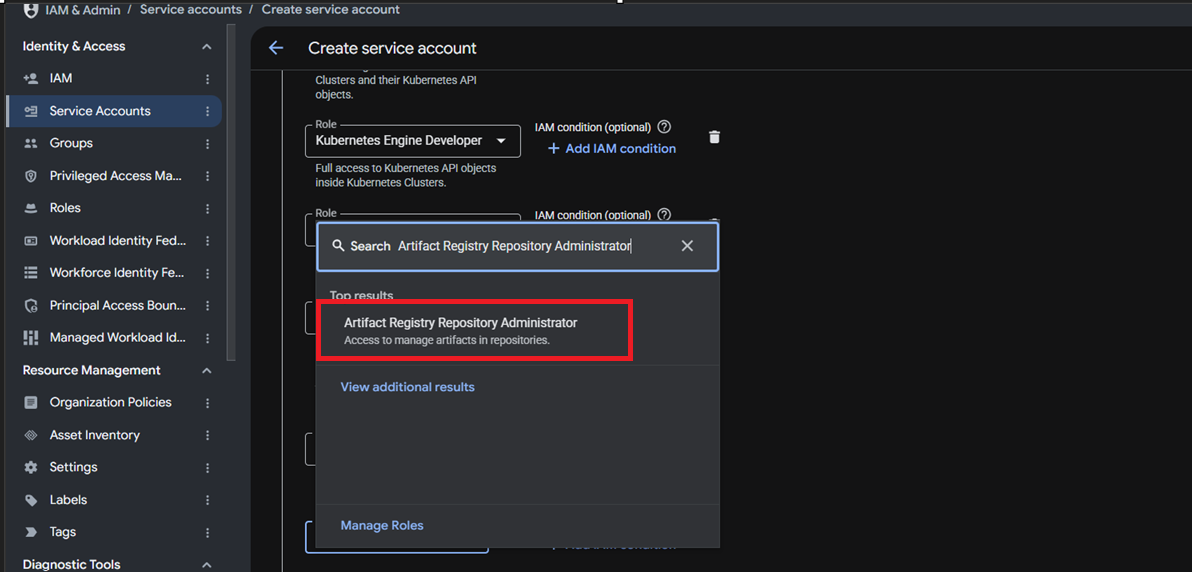Clear the role search with X icon
This screenshot has width=1192, height=572.
pyautogui.click(x=687, y=246)
